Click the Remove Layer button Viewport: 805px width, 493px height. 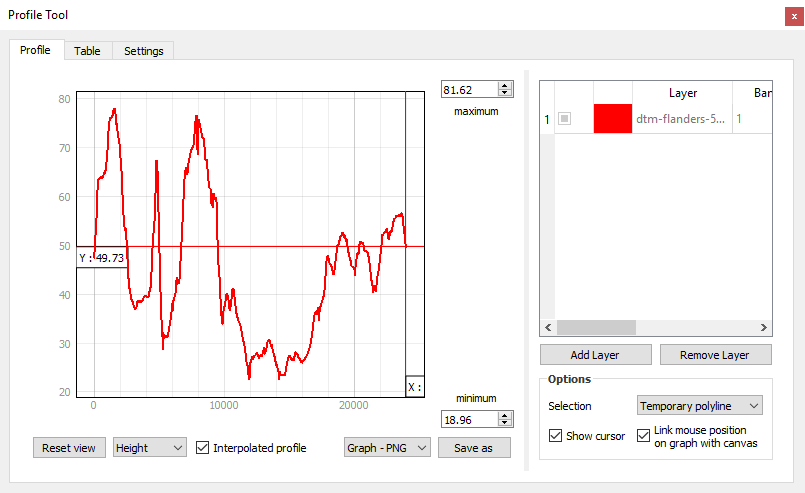714,355
